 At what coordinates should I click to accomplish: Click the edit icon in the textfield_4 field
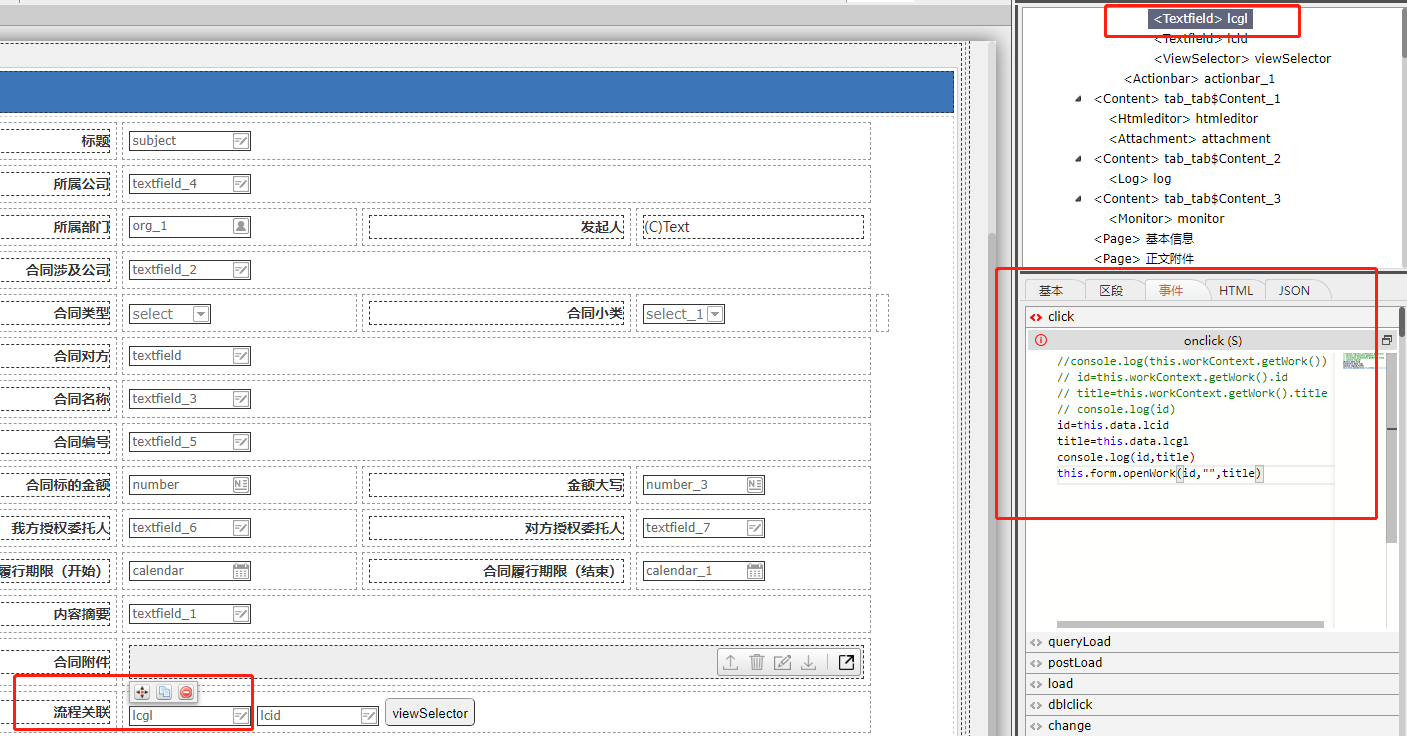point(240,184)
